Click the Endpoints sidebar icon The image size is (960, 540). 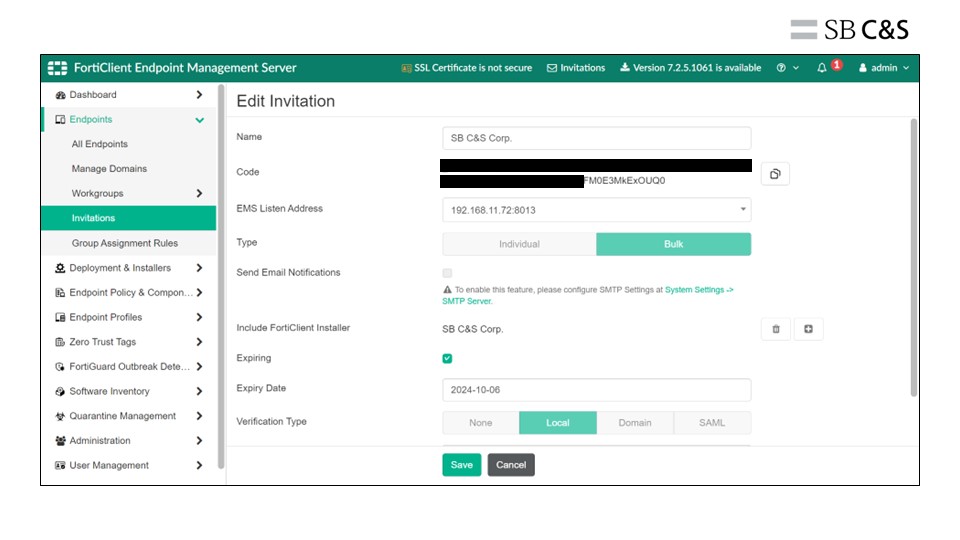coord(60,119)
